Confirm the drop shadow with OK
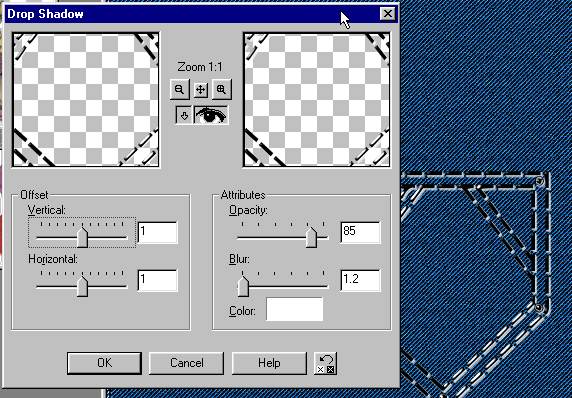Image resolution: width=572 pixels, height=398 pixels. 104,363
